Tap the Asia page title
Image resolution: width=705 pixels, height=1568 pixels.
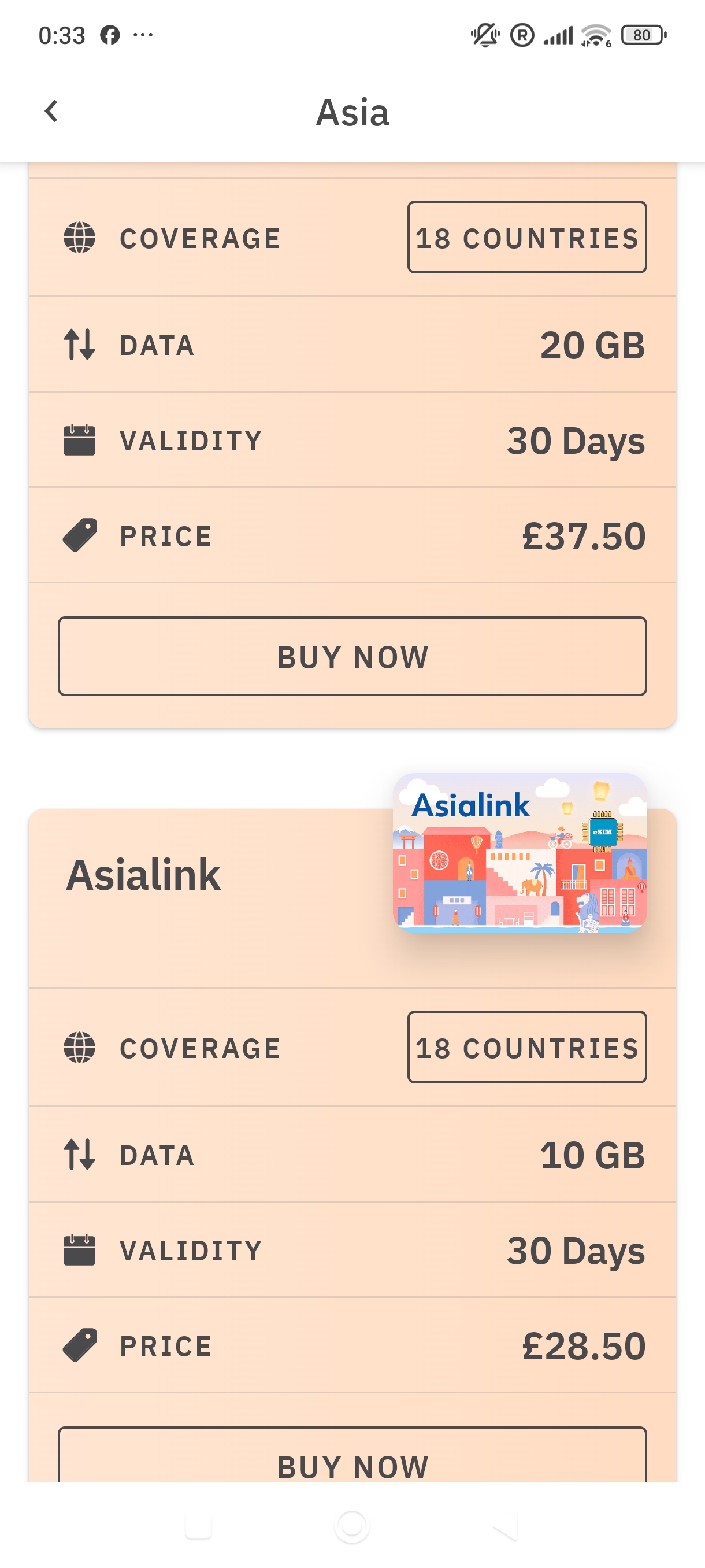click(352, 113)
